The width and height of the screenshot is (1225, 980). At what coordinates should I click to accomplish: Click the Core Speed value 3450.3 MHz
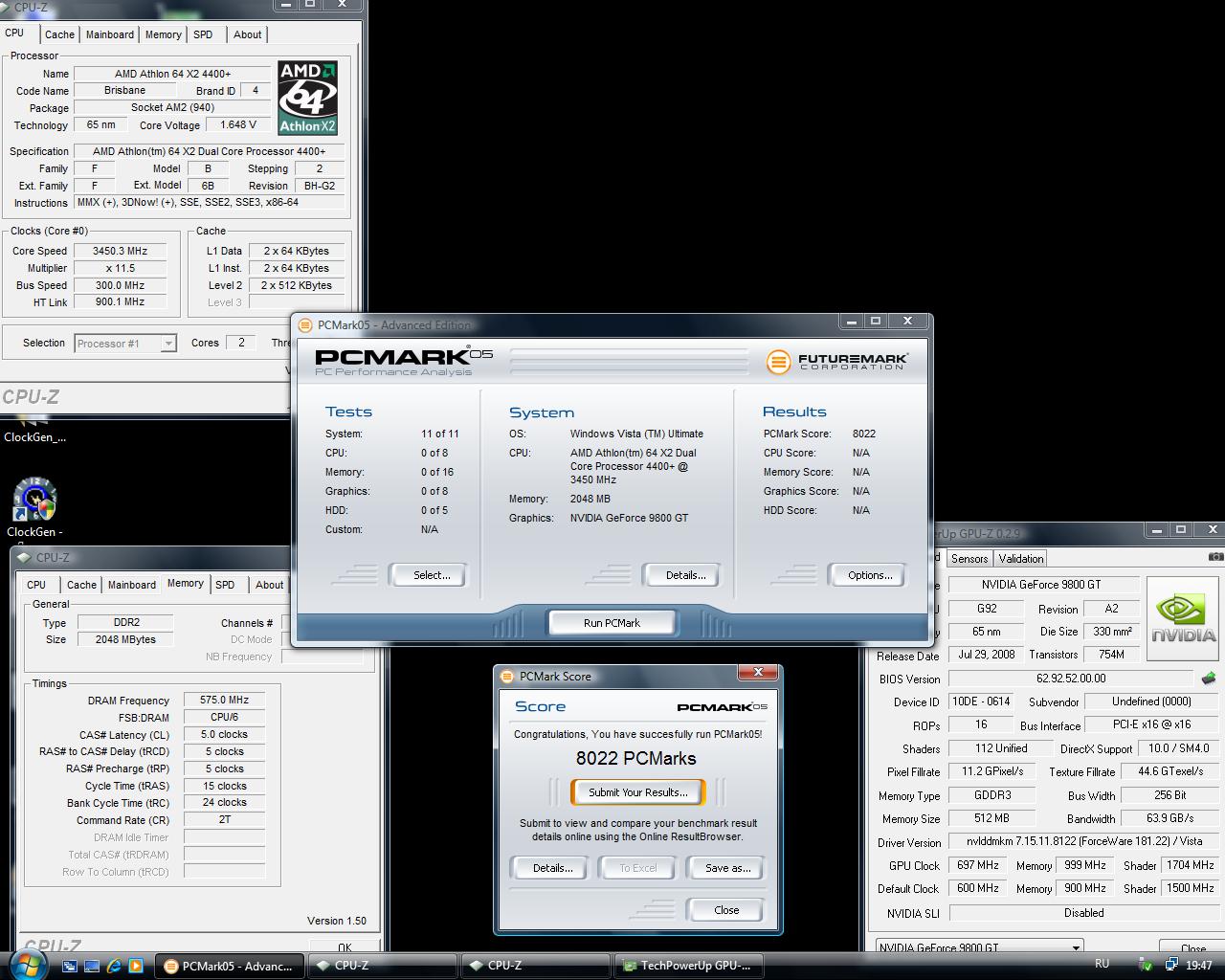pos(120,251)
